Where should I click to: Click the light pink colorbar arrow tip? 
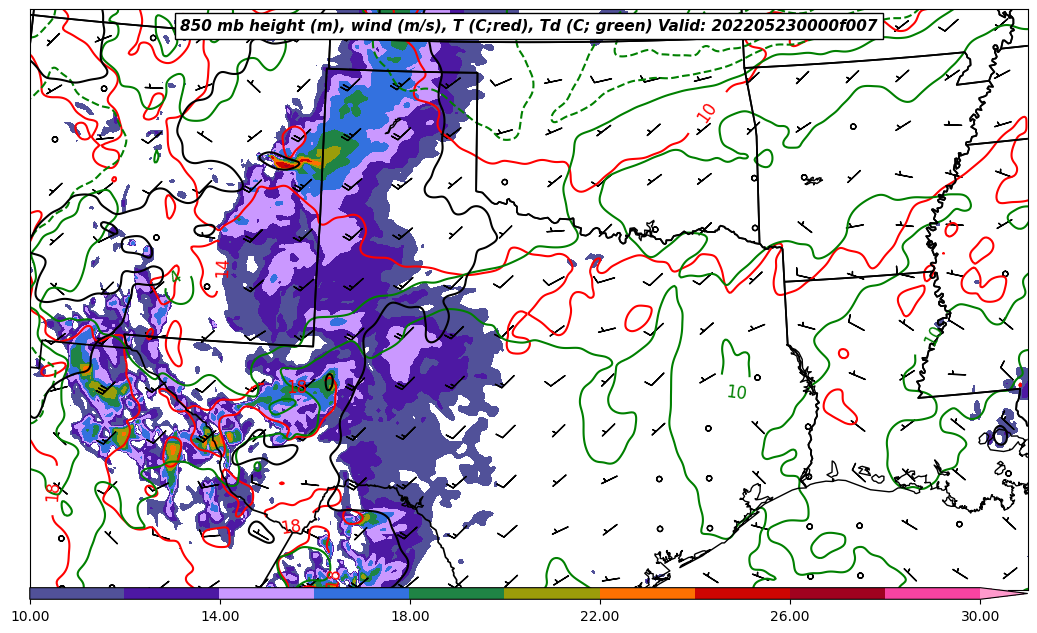(x=1003, y=593)
